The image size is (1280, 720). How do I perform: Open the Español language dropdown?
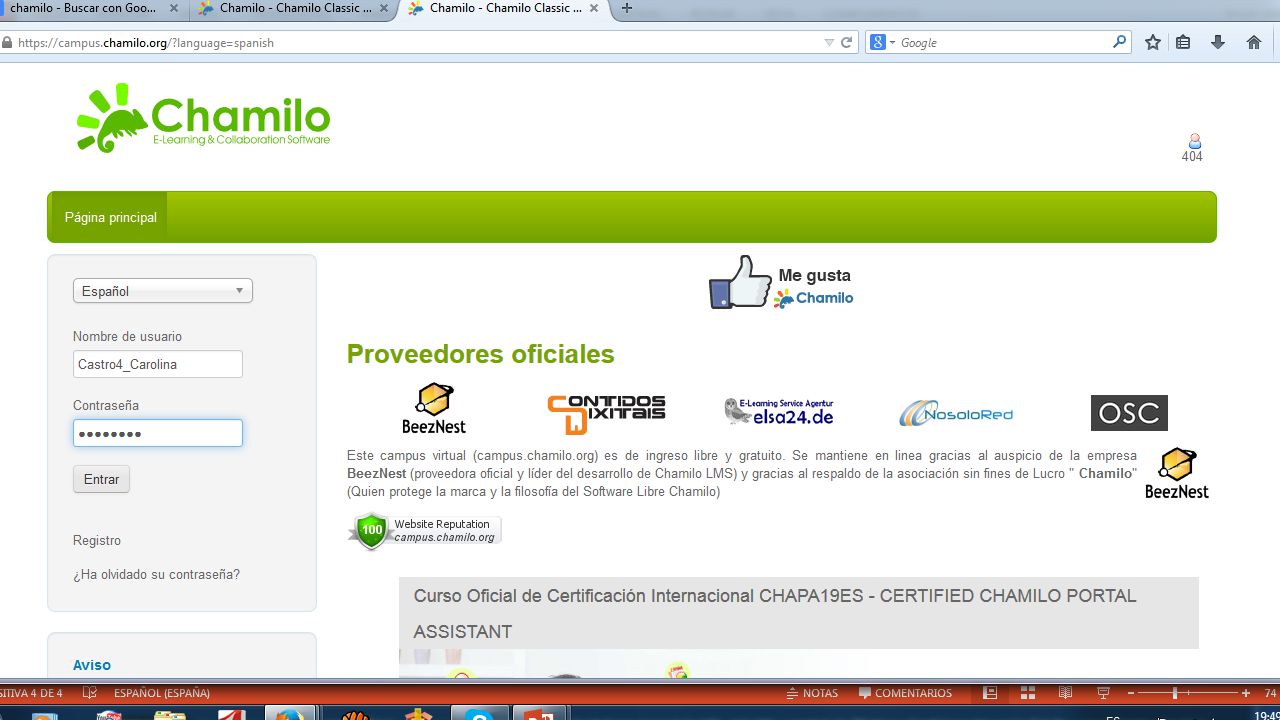point(163,291)
